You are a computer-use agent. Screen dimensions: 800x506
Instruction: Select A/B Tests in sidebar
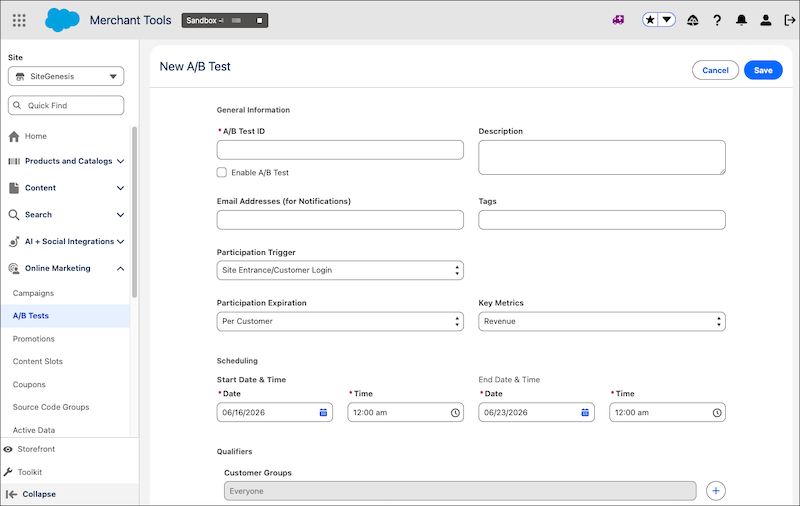[x=65, y=316]
